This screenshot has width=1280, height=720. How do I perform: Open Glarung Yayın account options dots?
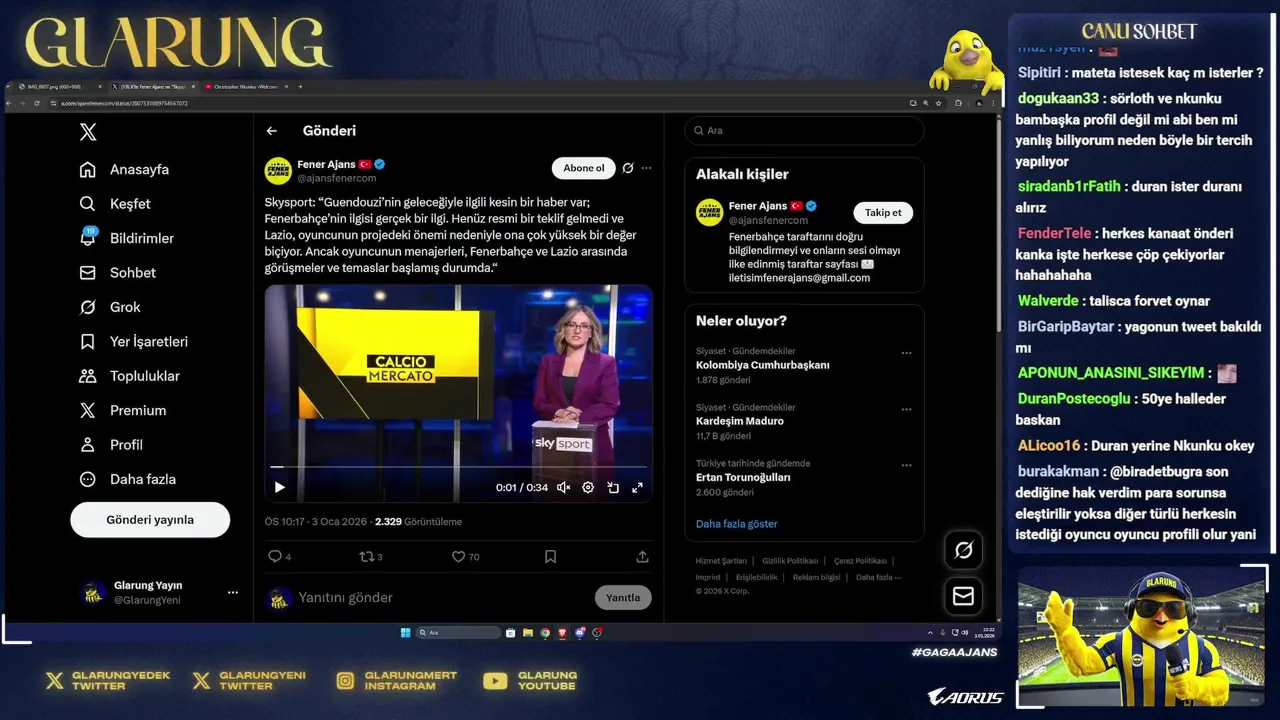233,592
